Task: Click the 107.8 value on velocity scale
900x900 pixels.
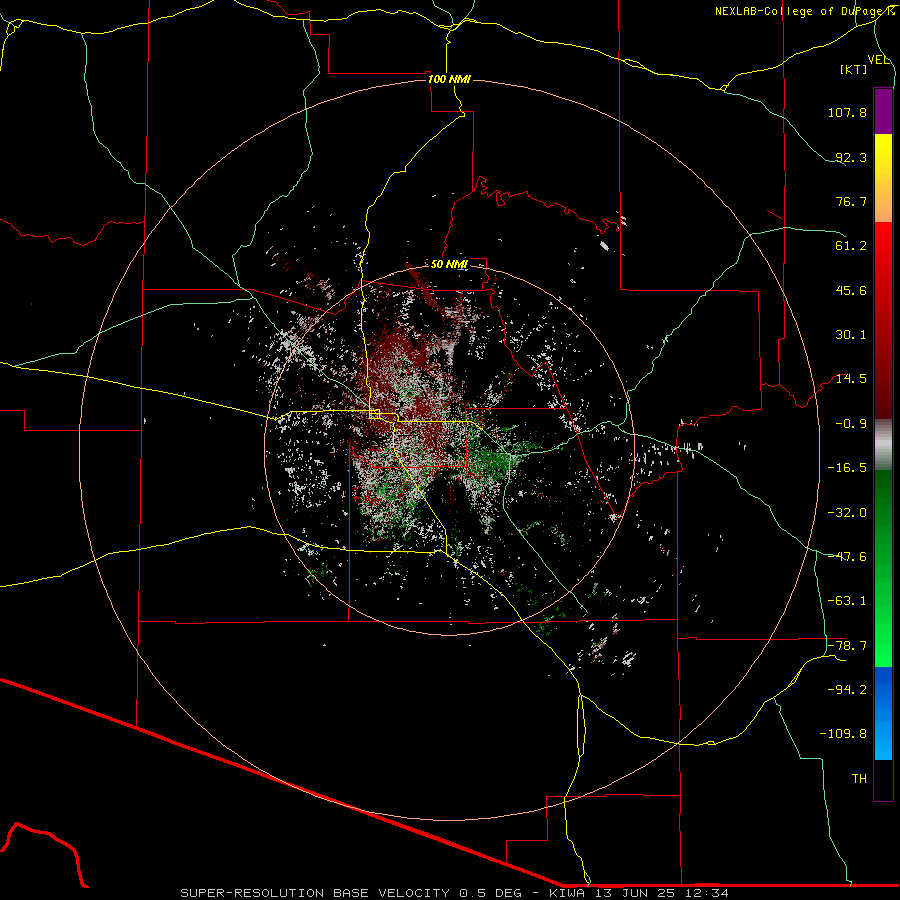Action: pyautogui.click(x=847, y=112)
